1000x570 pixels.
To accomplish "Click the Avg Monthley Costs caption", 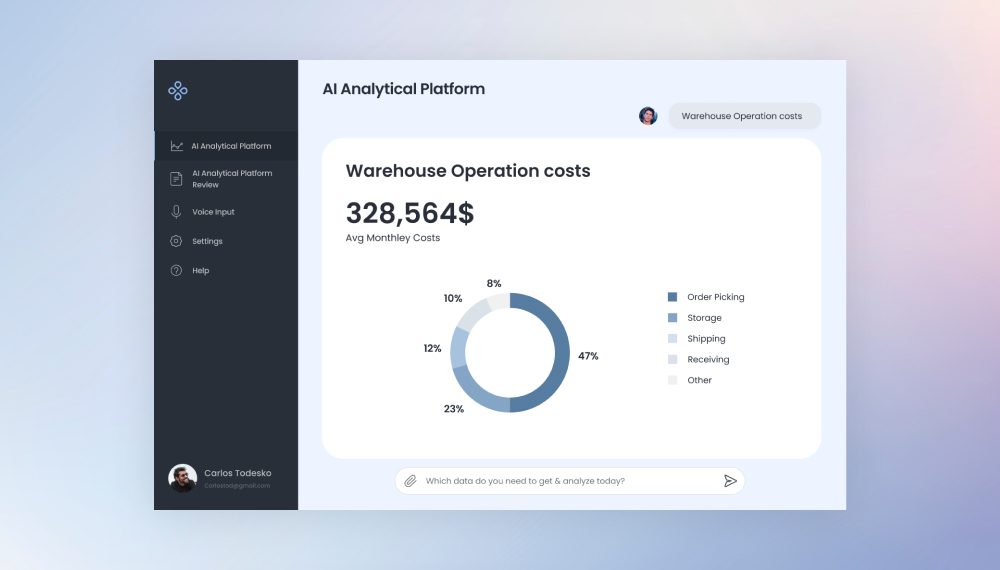I will [x=393, y=238].
